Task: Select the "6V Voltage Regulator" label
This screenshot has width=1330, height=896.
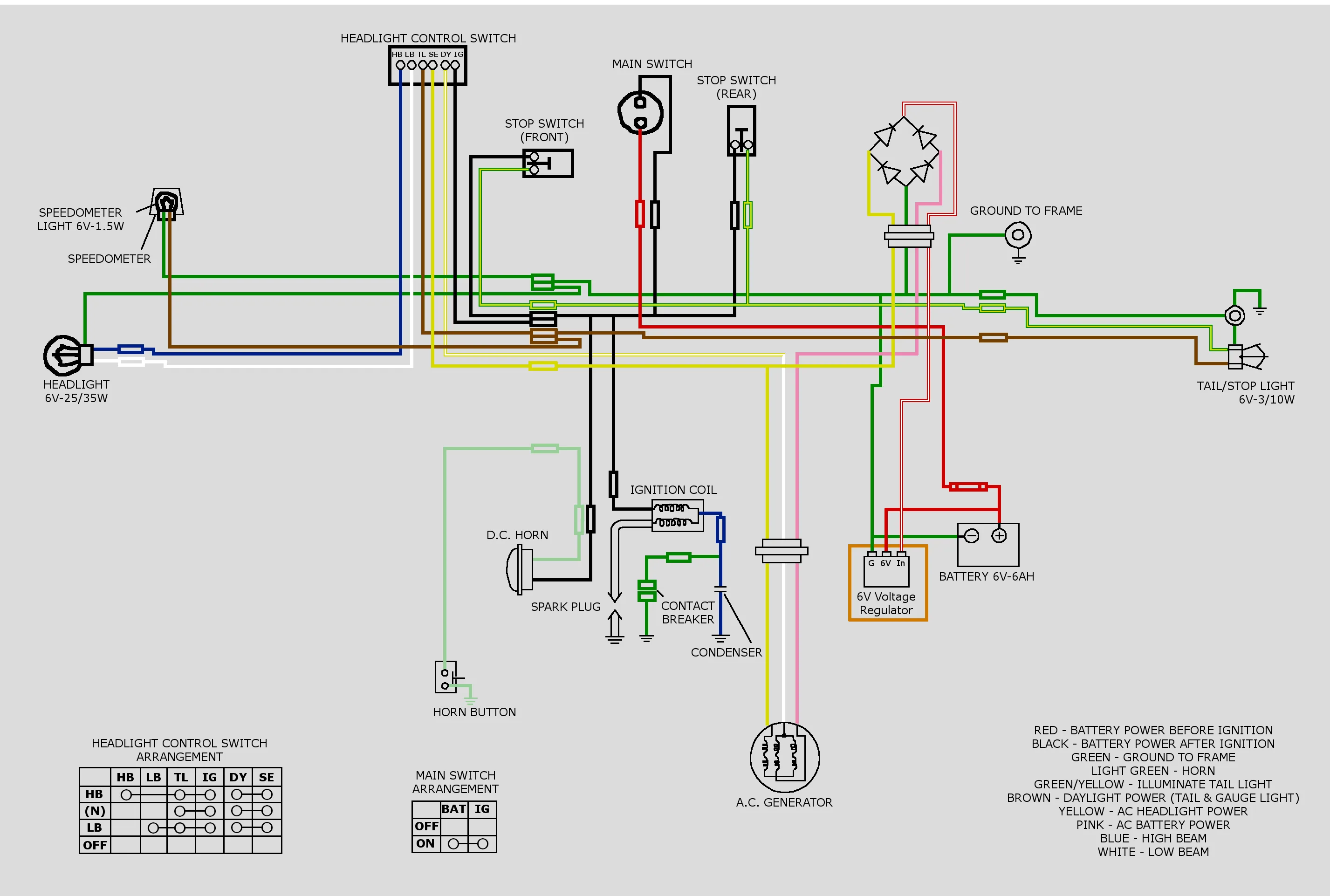Action: tap(886, 603)
